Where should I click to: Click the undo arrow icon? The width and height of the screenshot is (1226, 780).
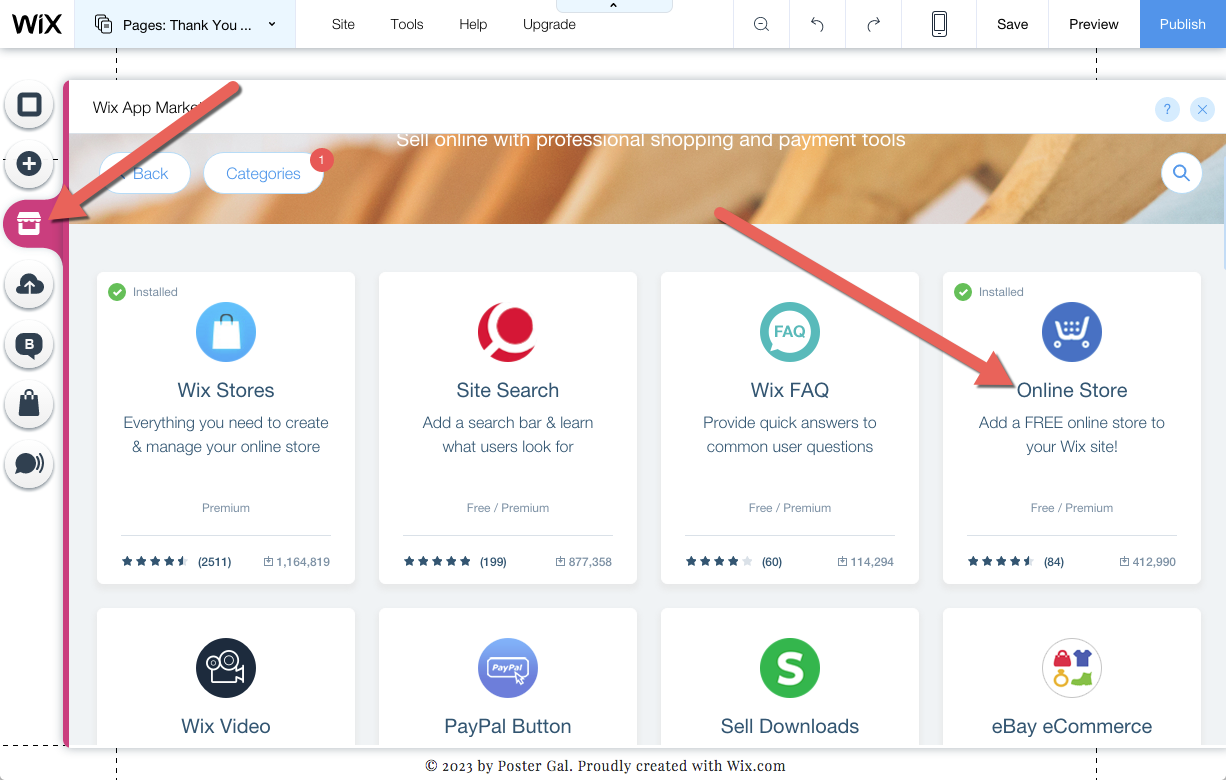point(817,24)
